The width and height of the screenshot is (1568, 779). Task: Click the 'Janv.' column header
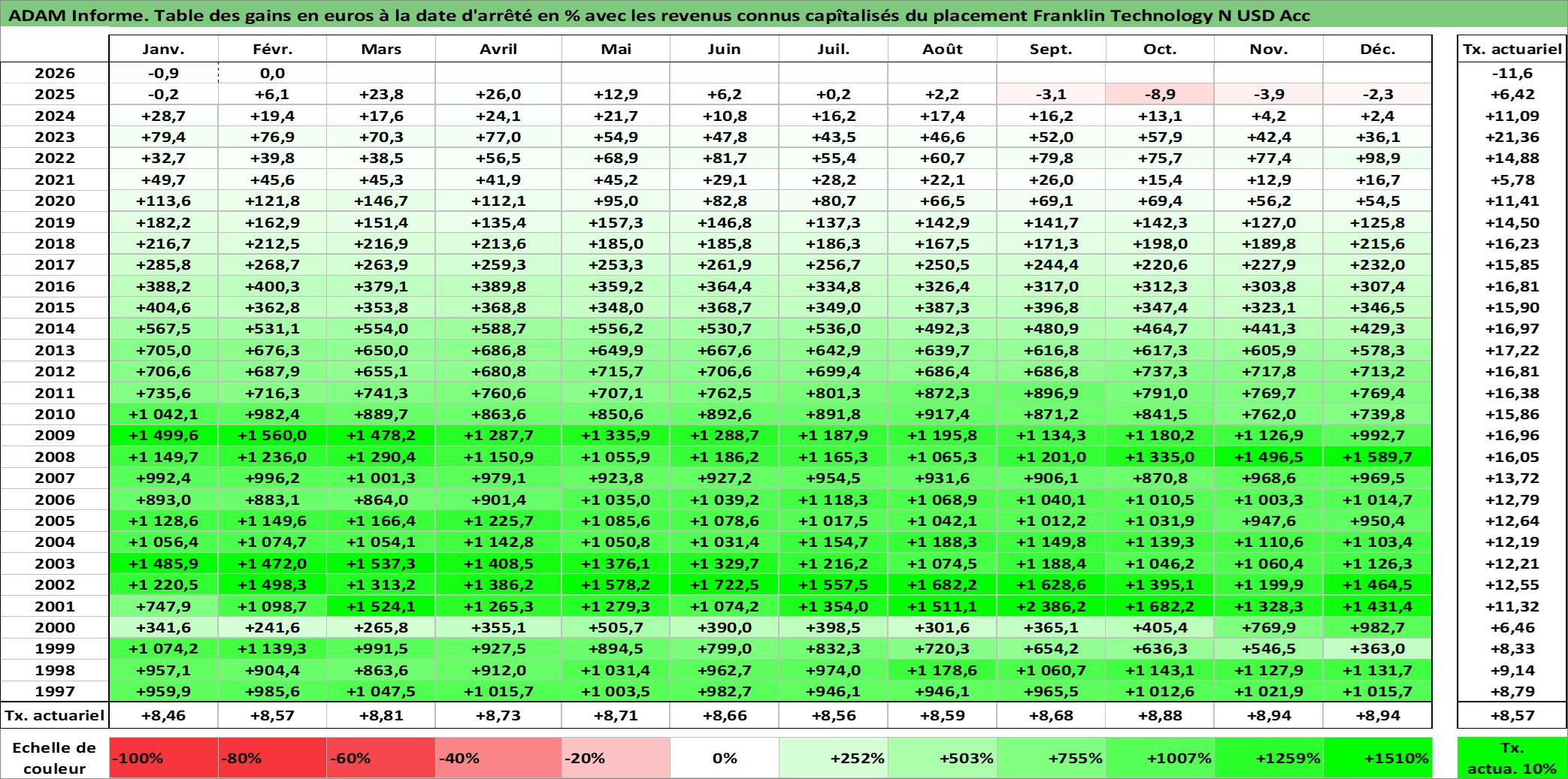(x=164, y=49)
